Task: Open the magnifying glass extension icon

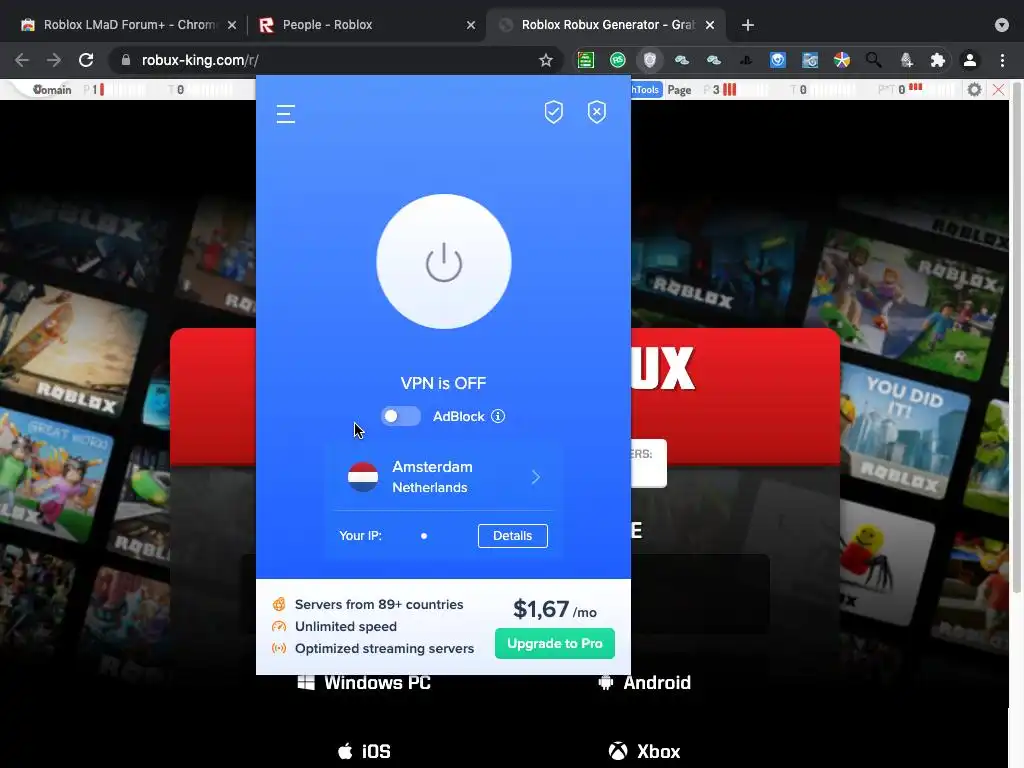Action: tap(874, 60)
